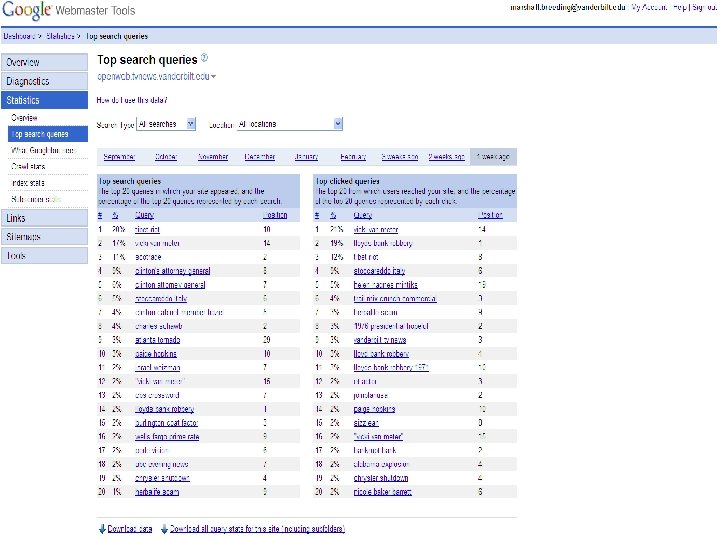720x540 pixels.
Task: Switch to December time period
Action: (x=260, y=157)
